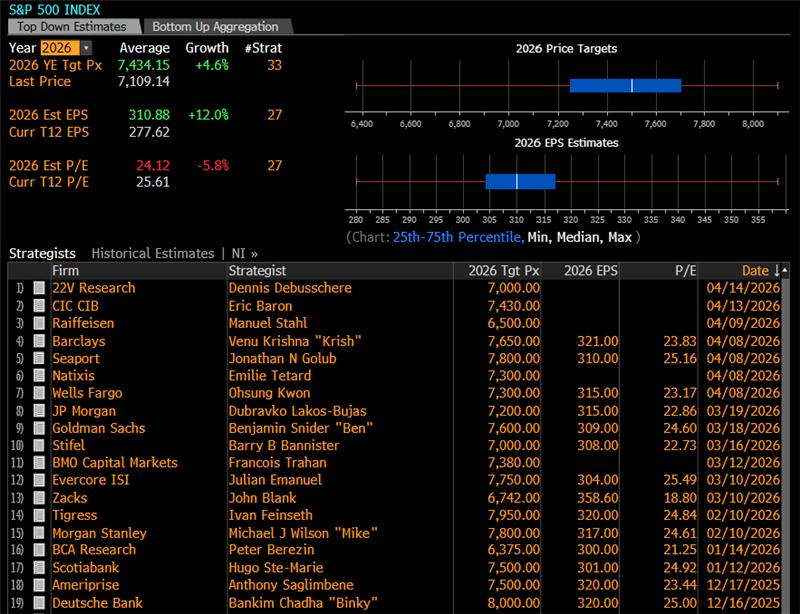Click the report icon next to Zacks
Image resolution: width=800 pixels, height=614 pixels.
pyautogui.click(x=39, y=498)
